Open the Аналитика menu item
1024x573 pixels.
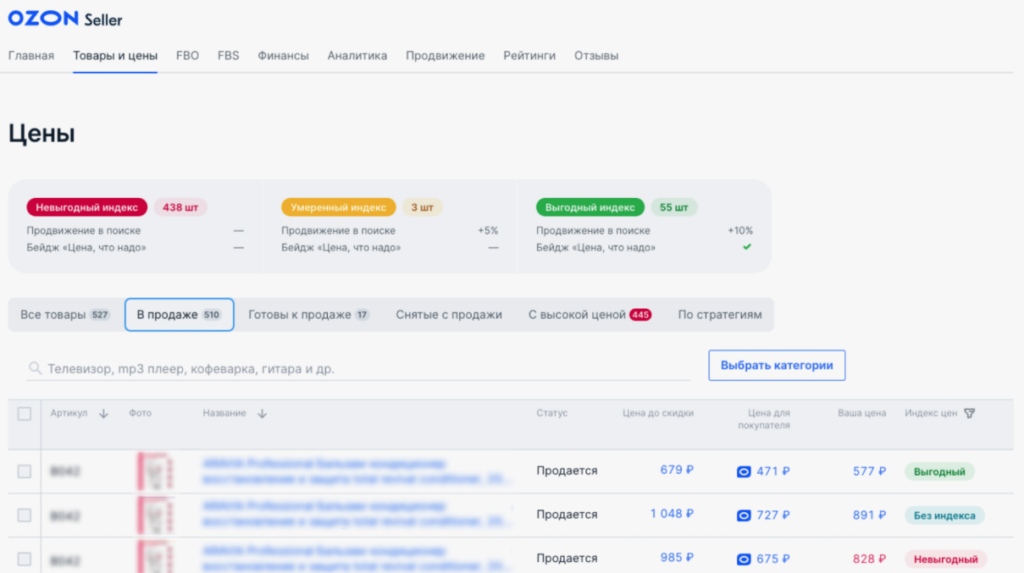point(357,56)
